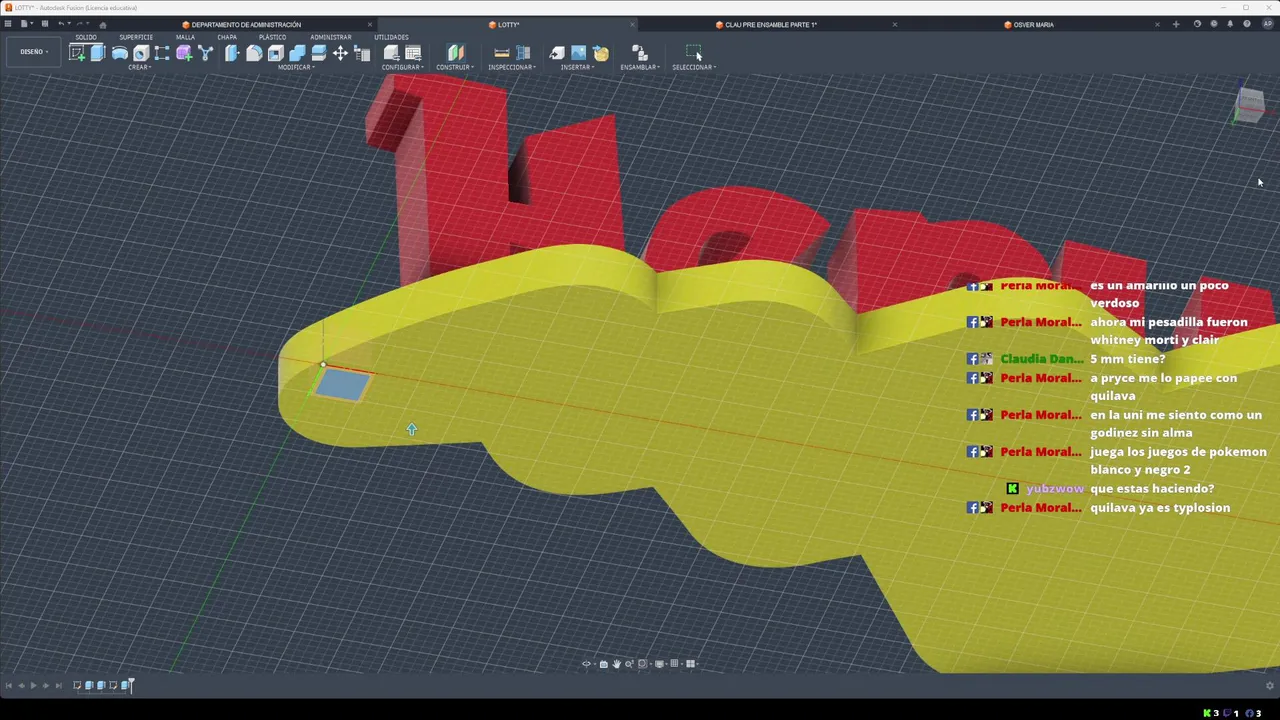Viewport: 1280px width, 720px height.
Task: Expand the CONSTRUIR dropdown menu
Action: 454,67
